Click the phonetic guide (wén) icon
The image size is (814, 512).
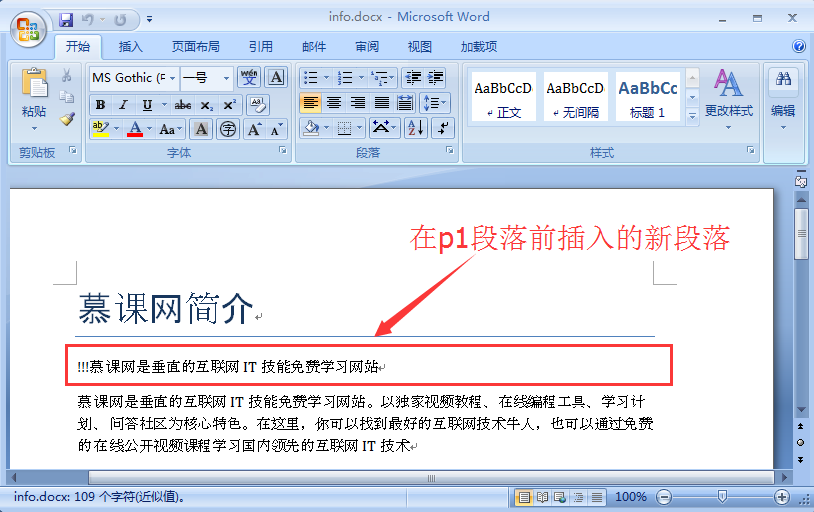[x=249, y=77]
